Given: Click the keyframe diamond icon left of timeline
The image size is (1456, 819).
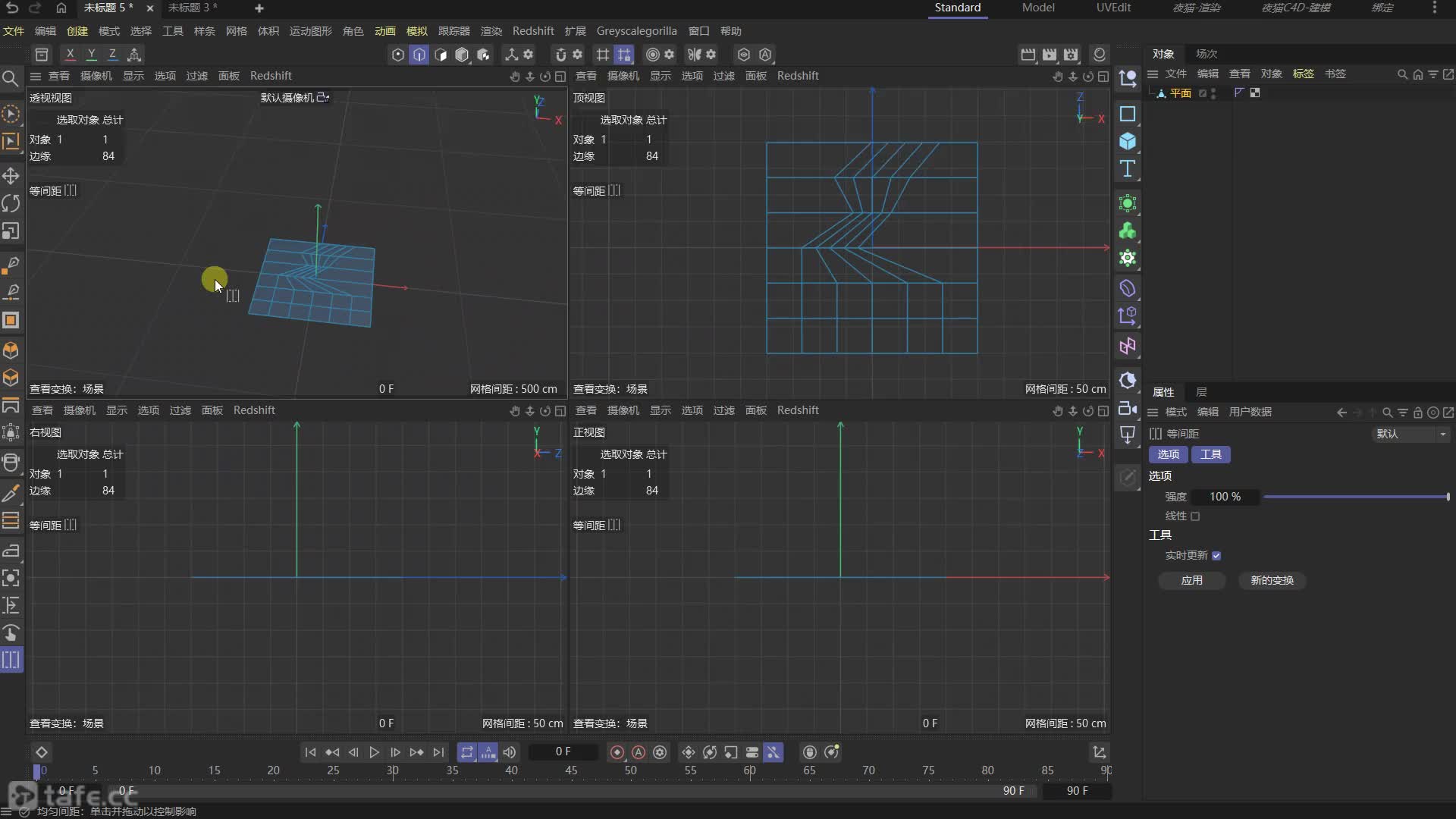Looking at the screenshot, I should [42, 752].
